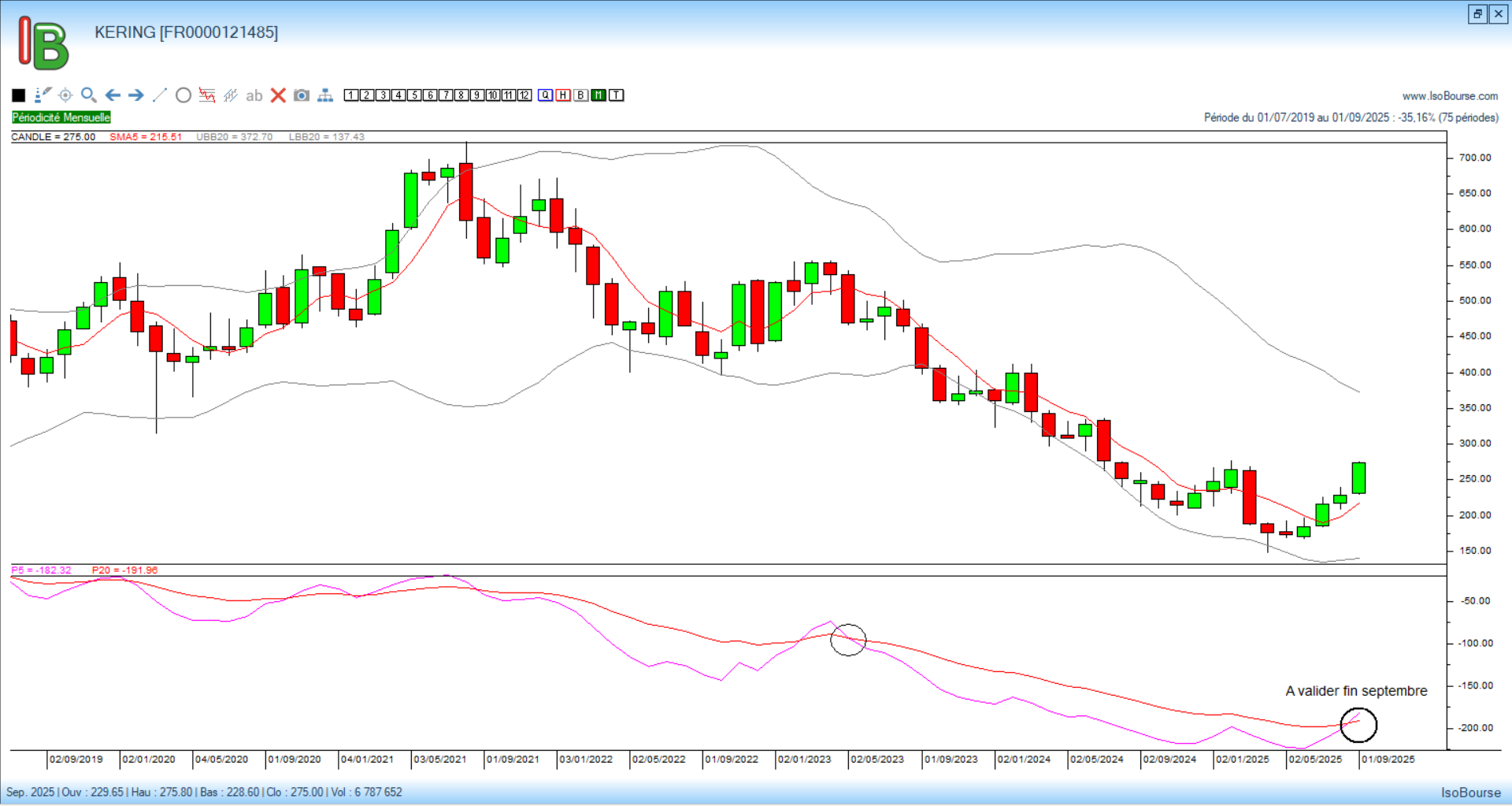The width and height of the screenshot is (1512, 806).
Task: Close the chart window
Action: pos(1499,14)
